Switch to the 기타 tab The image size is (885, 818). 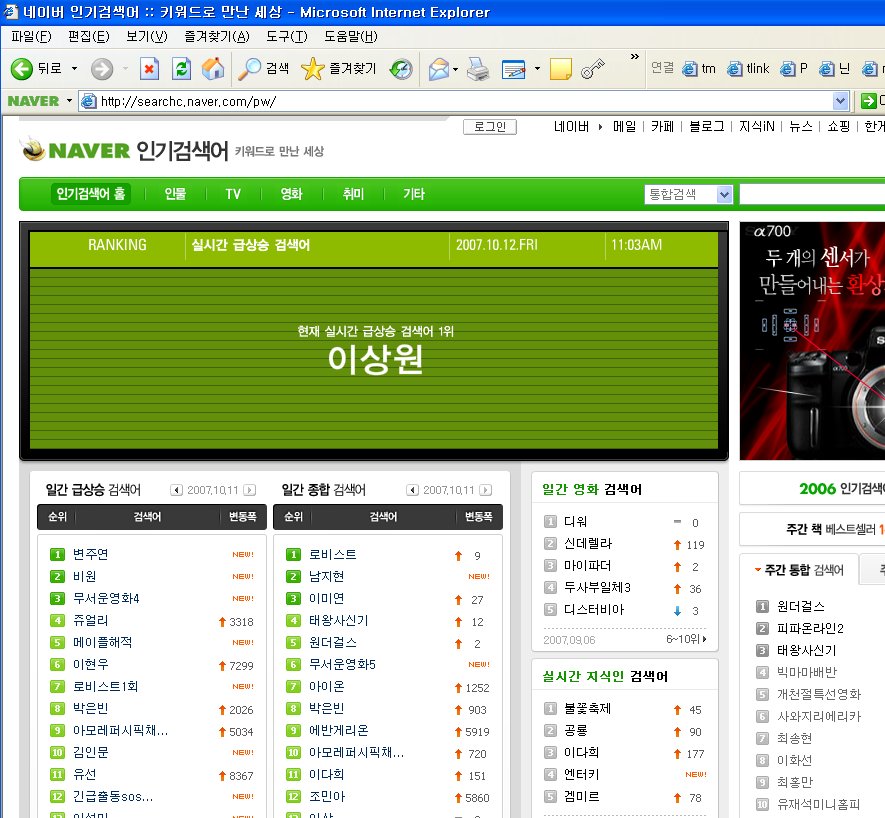click(x=414, y=194)
